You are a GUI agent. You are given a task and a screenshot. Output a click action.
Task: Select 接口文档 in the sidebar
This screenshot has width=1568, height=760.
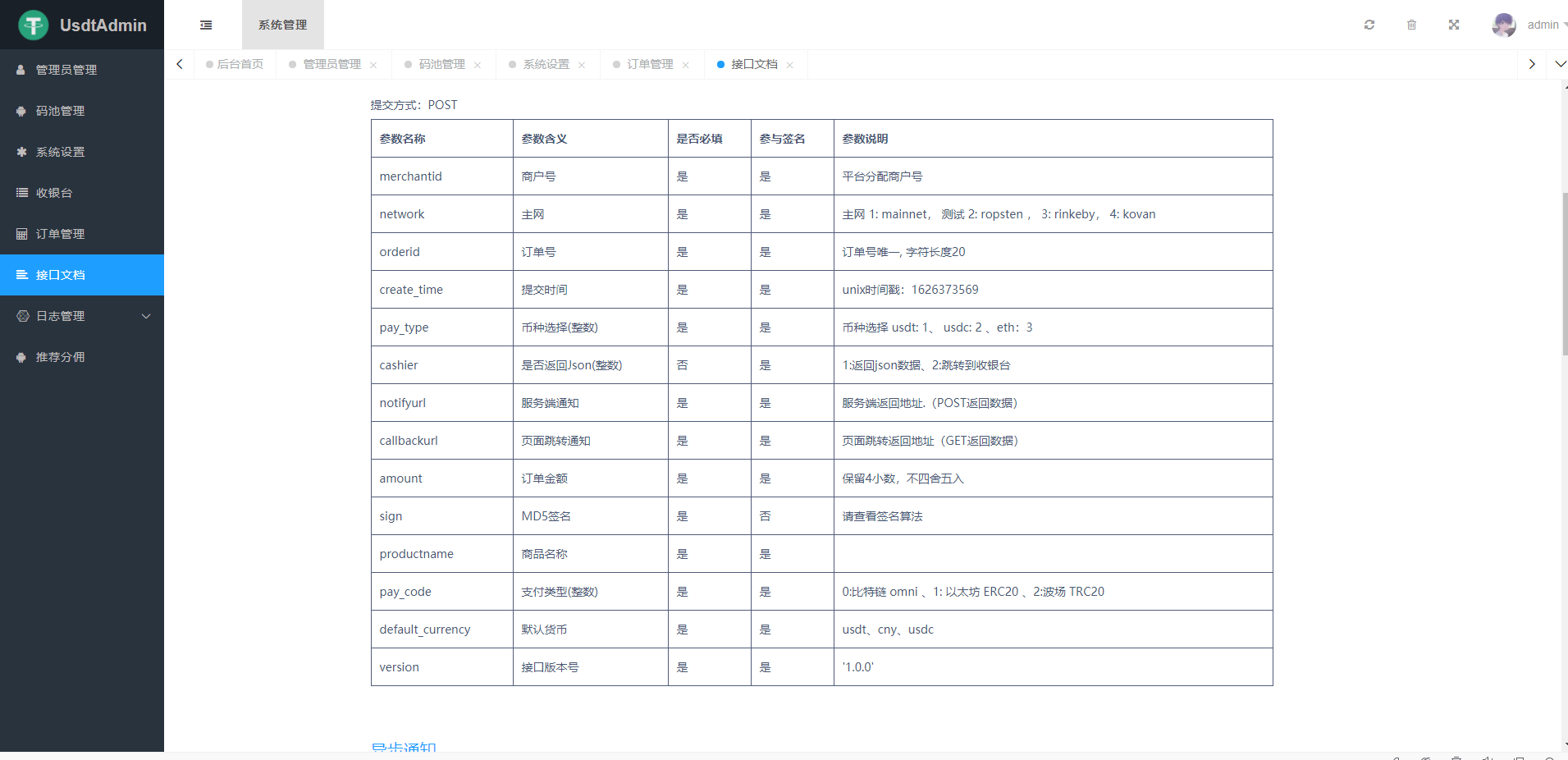pyautogui.click(x=82, y=275)
